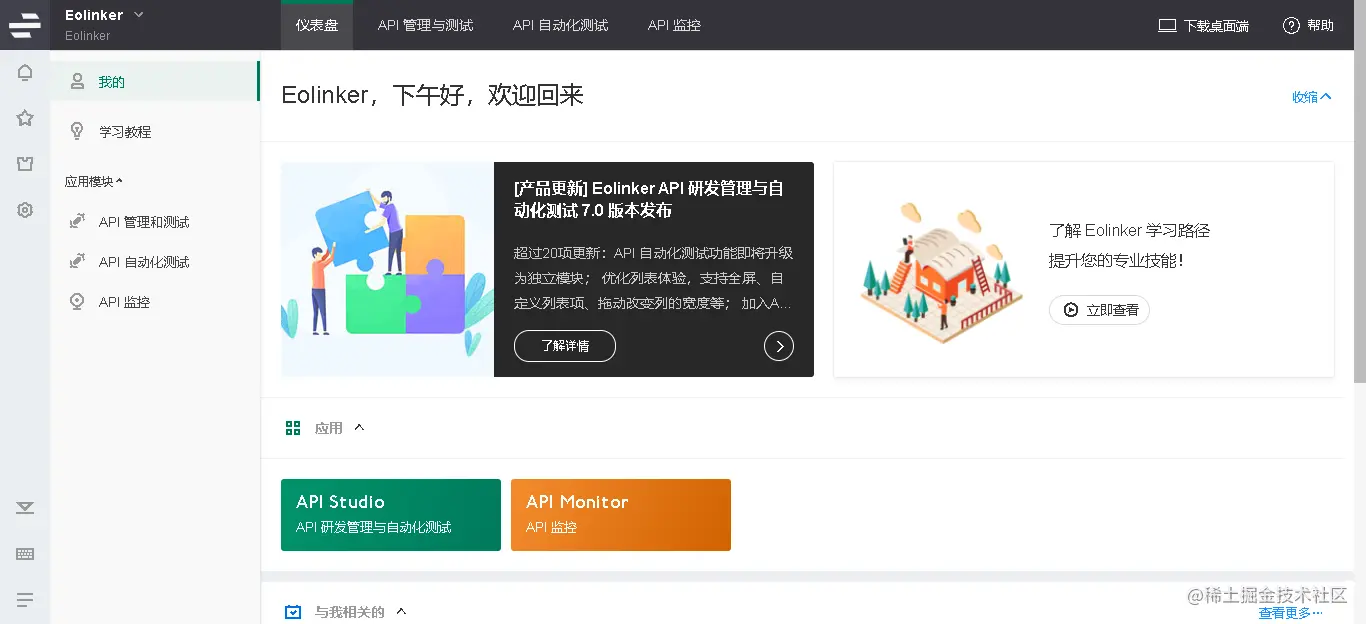Open API 监控 module in sidebar

tap(155, 301)
